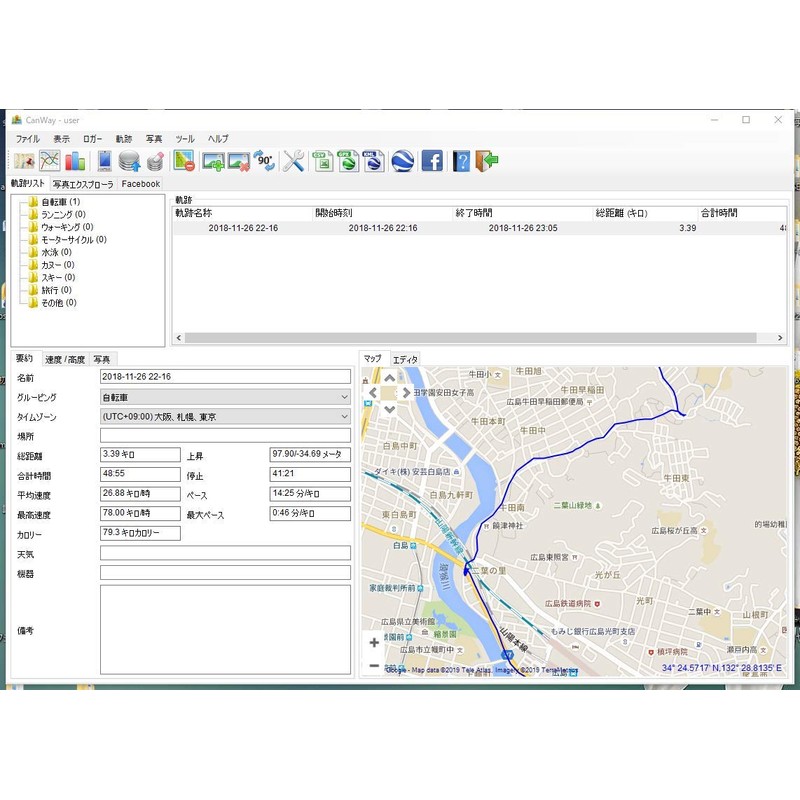The width and height of the screenshot is (800, 800).
Task: Export track using the KML icon
Action: tap(373, 160)
